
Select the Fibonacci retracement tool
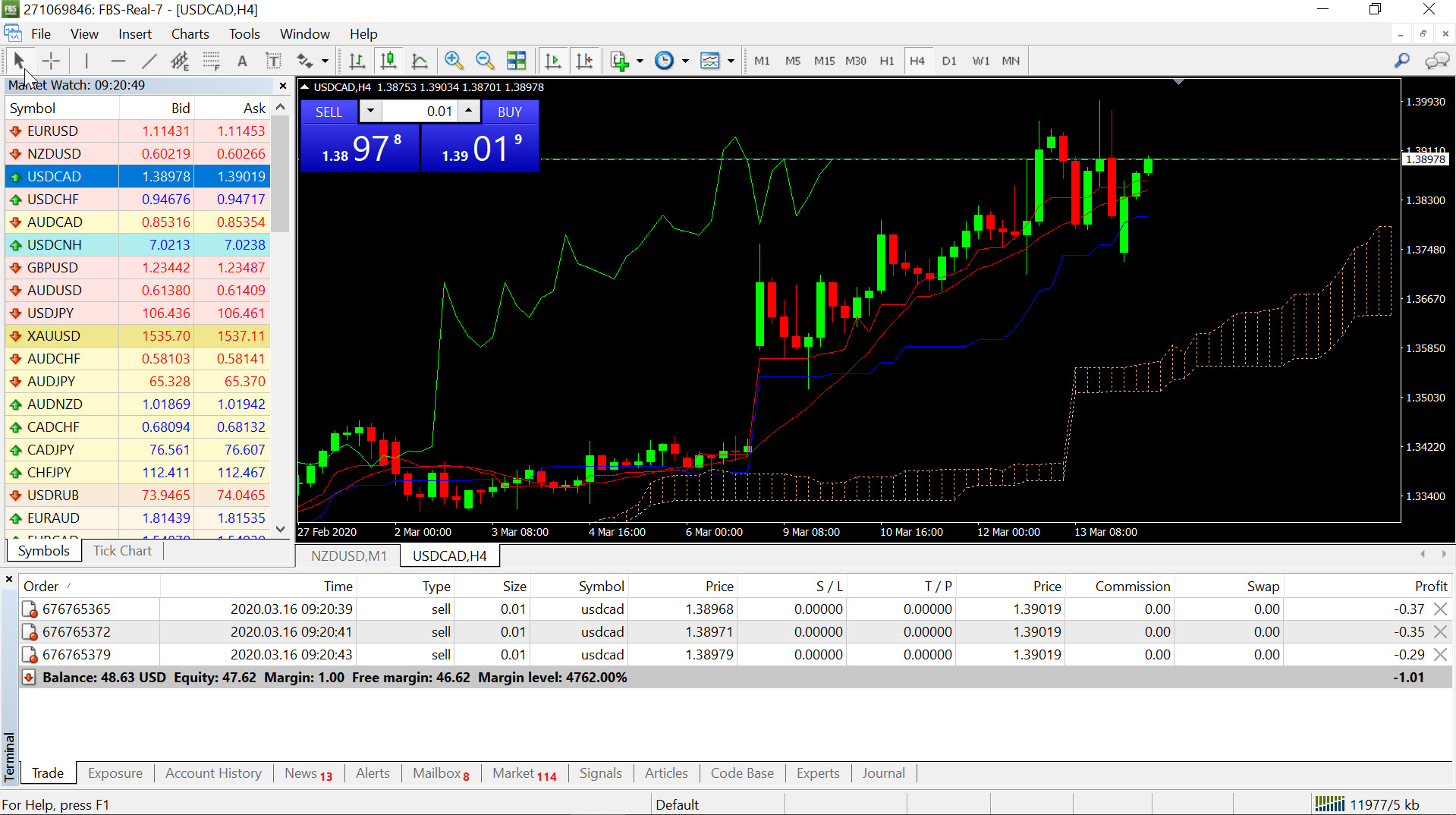click(211, 61)
